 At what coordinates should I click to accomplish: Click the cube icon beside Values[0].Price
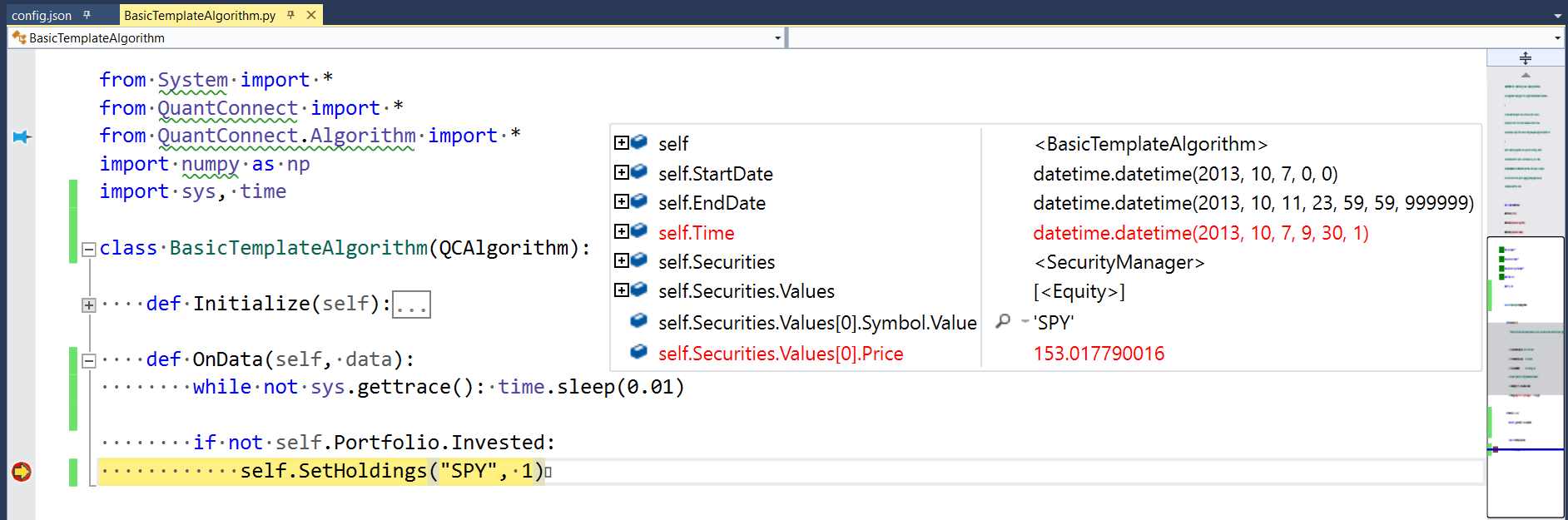(639, 352)
